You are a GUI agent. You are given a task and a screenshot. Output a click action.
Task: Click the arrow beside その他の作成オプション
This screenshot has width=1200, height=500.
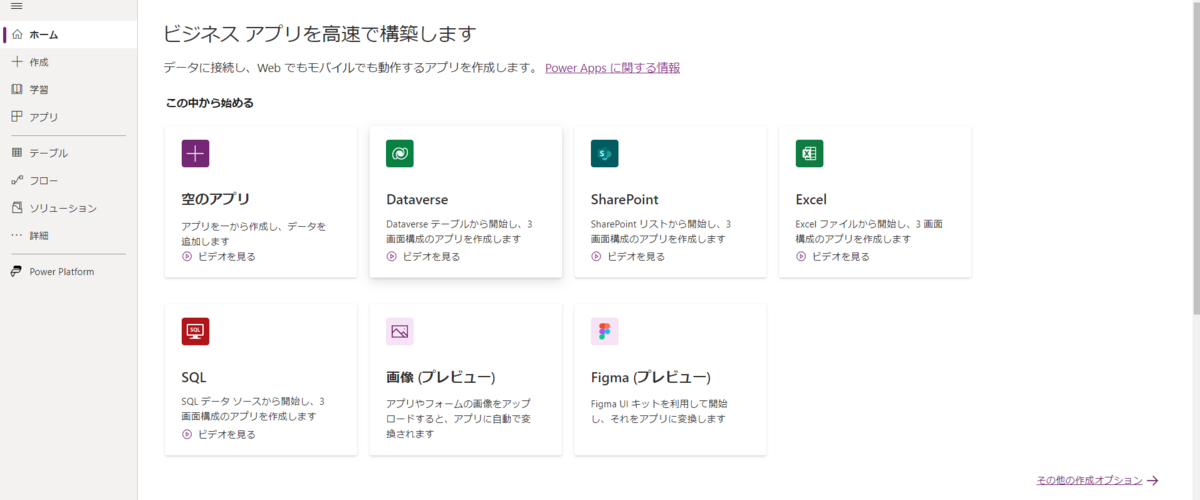click(x=1153, y=481)
